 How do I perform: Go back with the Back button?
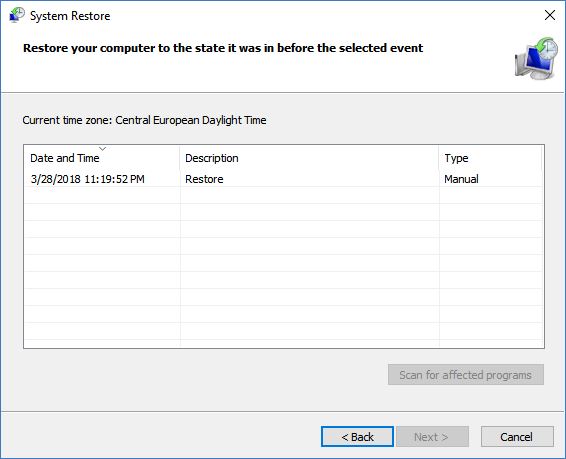357,437
